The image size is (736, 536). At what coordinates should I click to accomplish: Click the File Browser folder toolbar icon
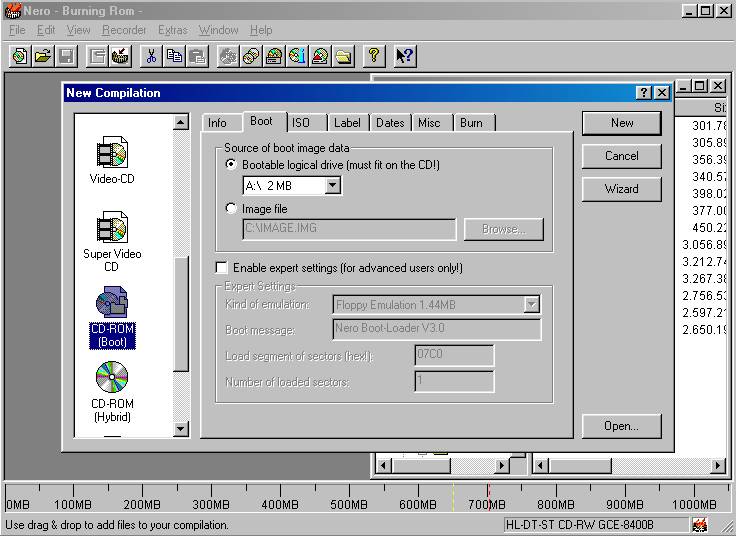click(343, 56)
